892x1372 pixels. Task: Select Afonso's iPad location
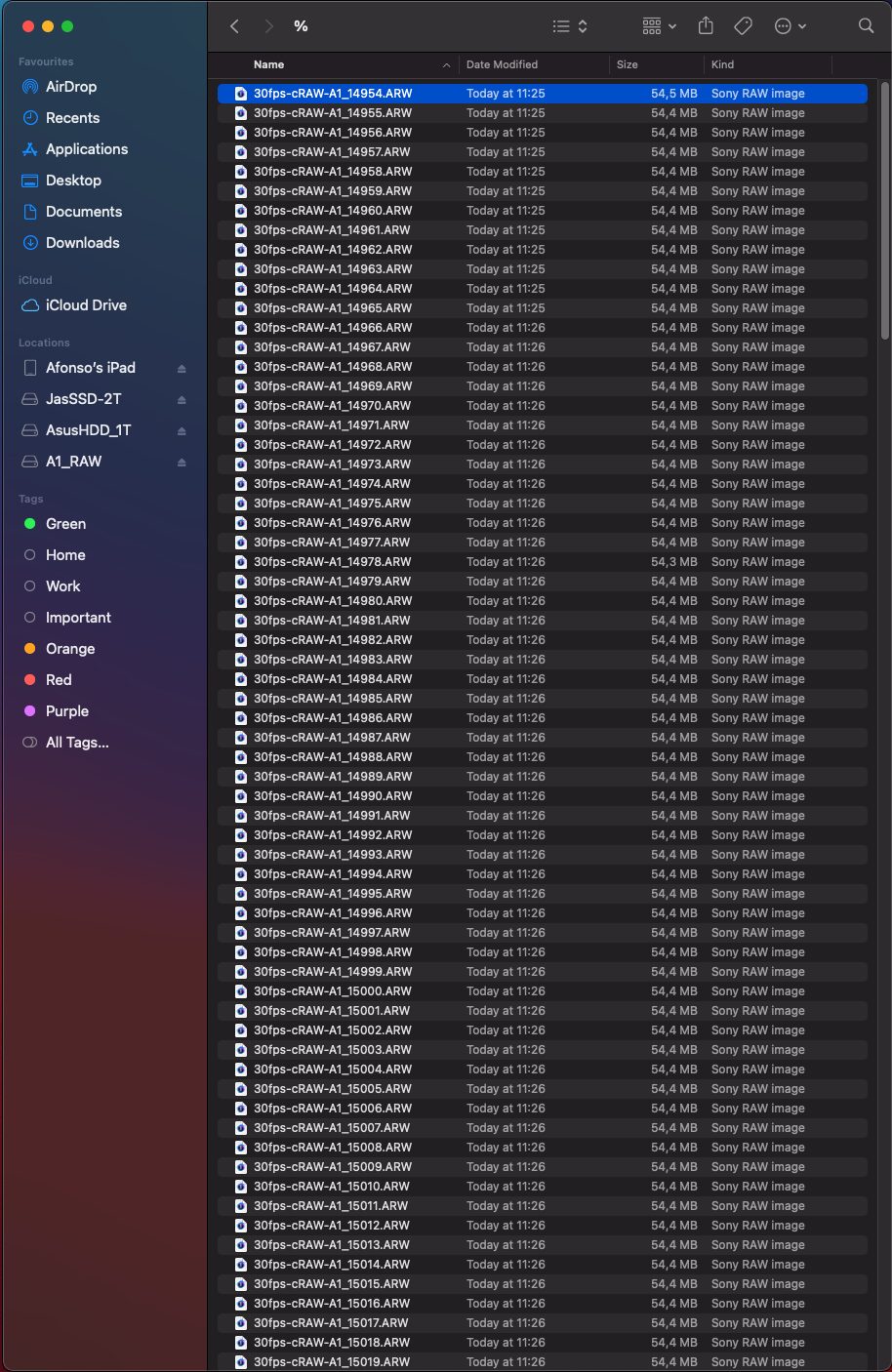91,368
